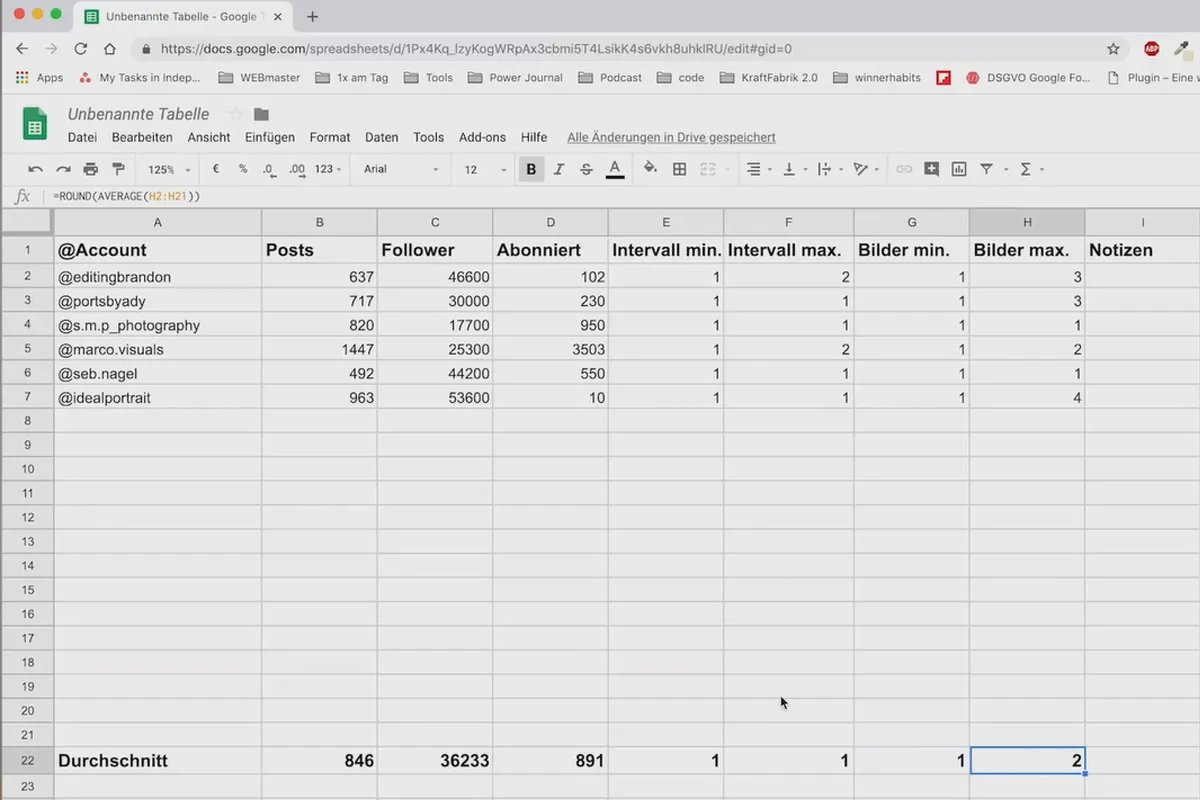Toggle strikethrough formatting
Viewport: 1200px width, 800px height.
coord(587,169)
